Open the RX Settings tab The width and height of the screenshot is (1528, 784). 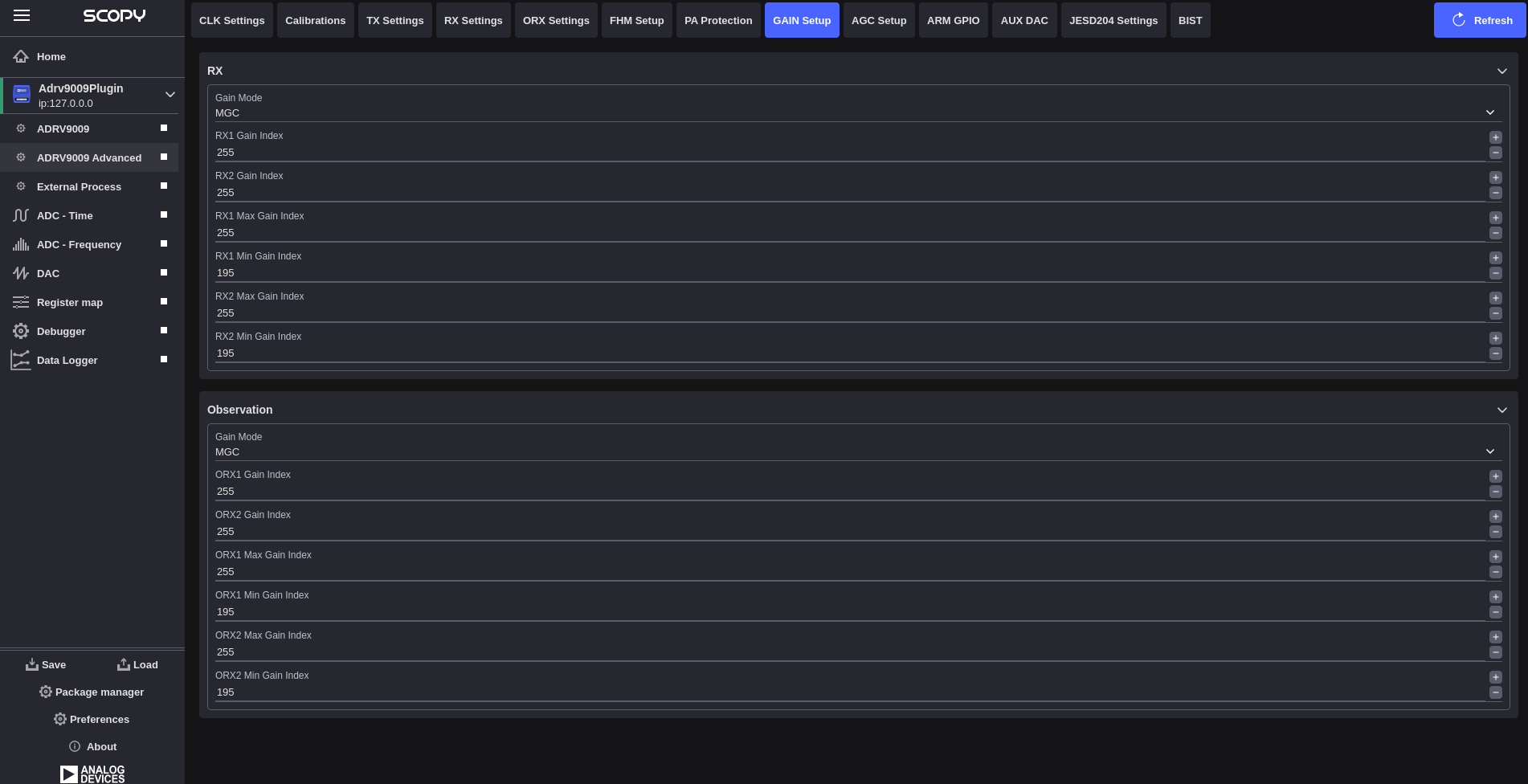tap(473, 20)
